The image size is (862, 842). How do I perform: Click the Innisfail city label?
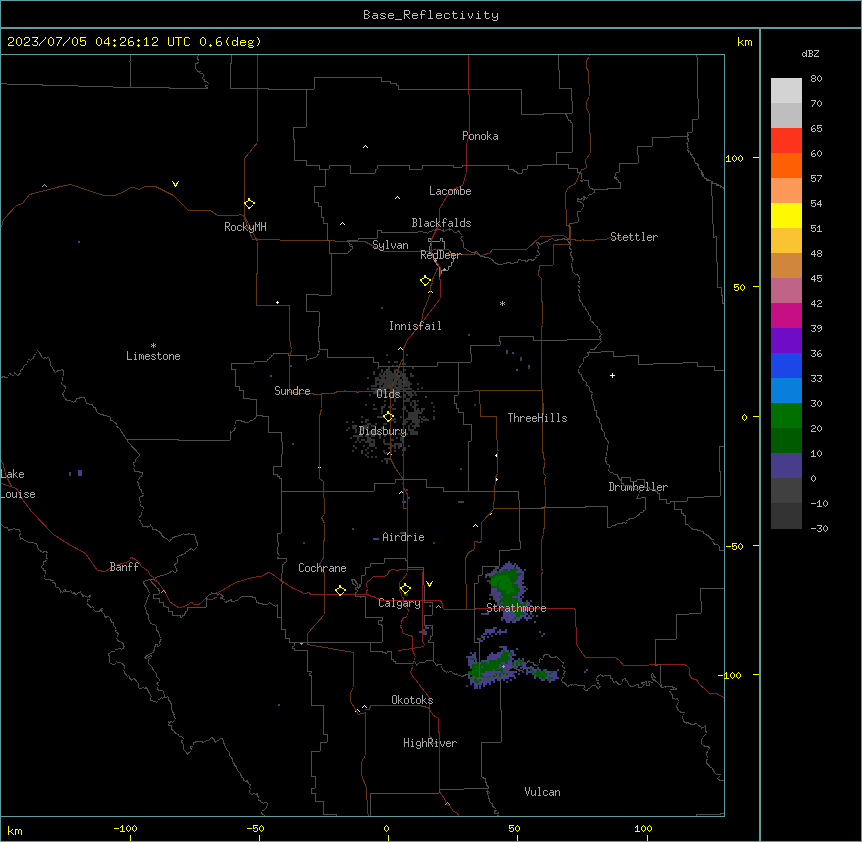[415, 326]
